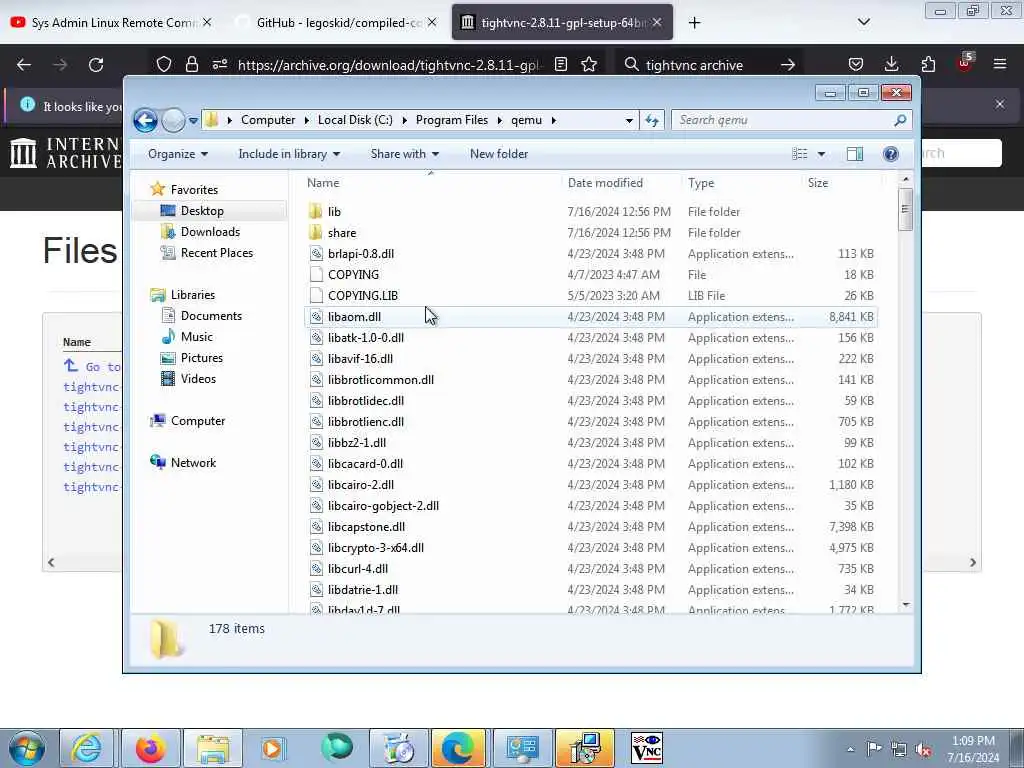
Task: Select the libatk-1.0-0.dll file
Action: tap(366, 338)
